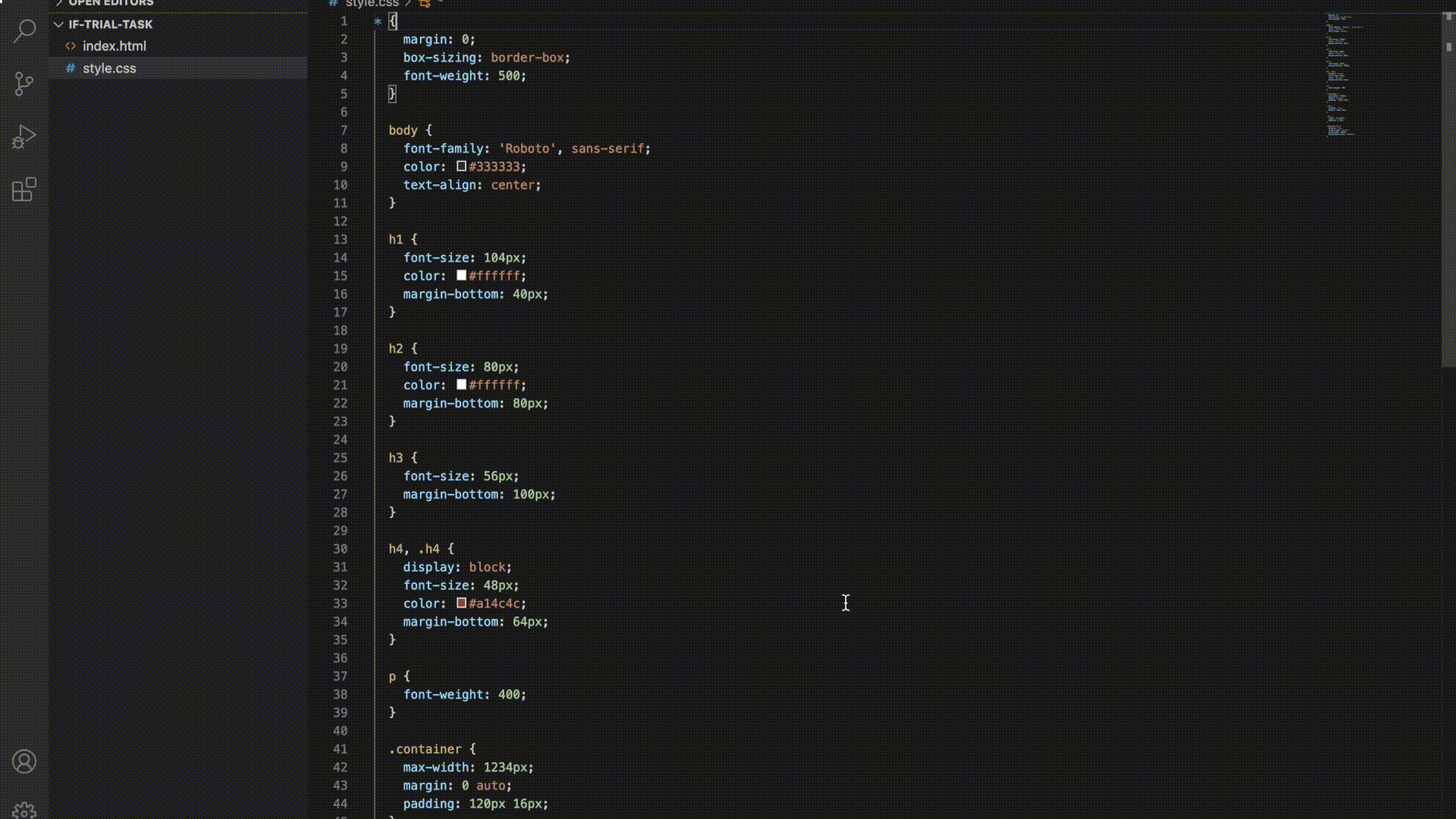Click the OPEN EDITORS header label
This screenshot has width=1456, height=819.
pyautogui.click(x=108, y=4)
